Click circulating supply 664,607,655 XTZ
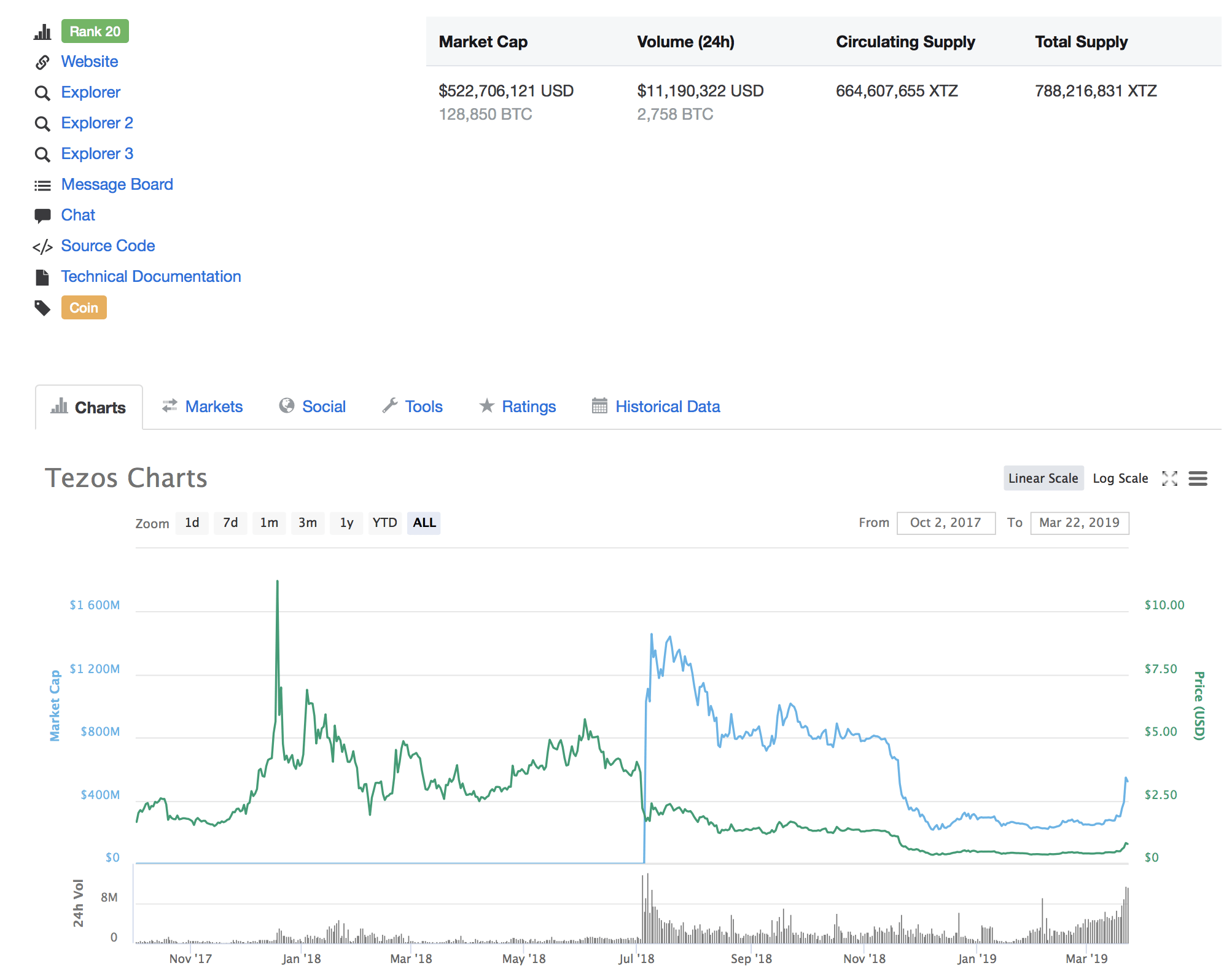This screenshot has height=979, width=1232. 897,92
